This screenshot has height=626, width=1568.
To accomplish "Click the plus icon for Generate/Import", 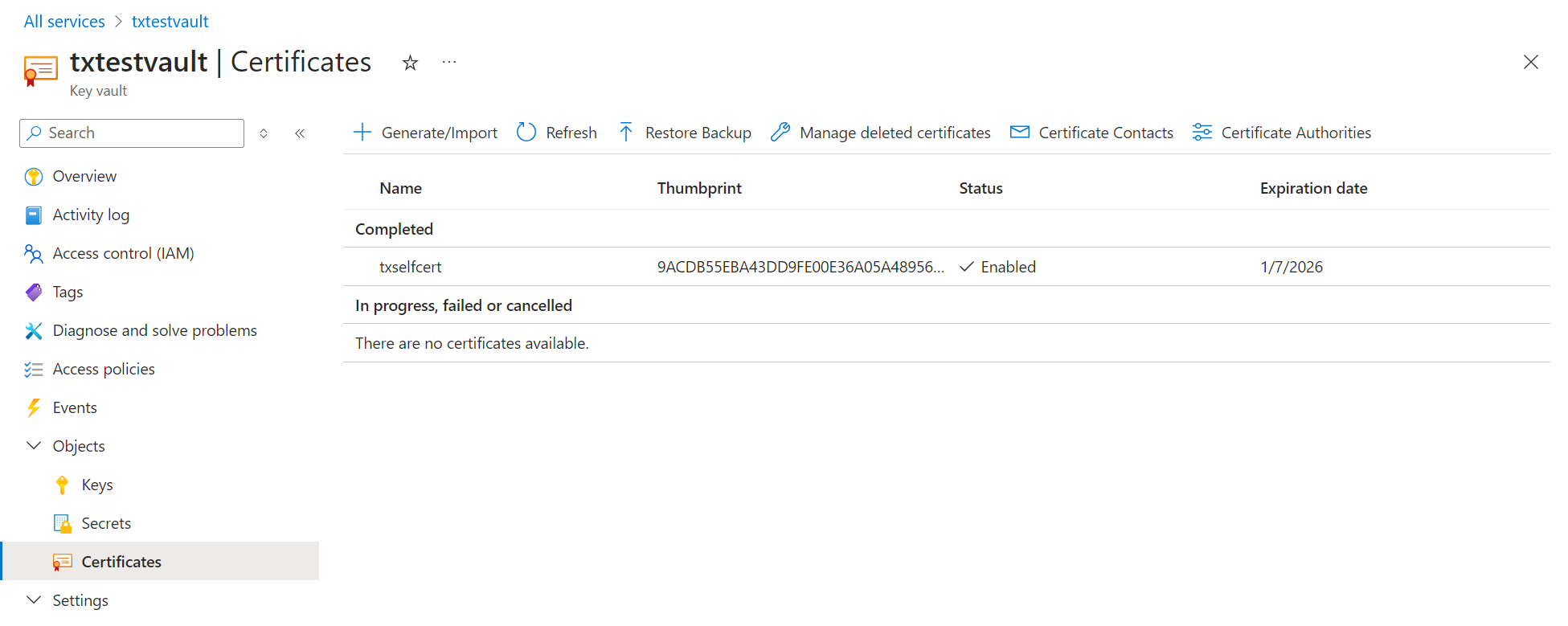I will 362,133.
